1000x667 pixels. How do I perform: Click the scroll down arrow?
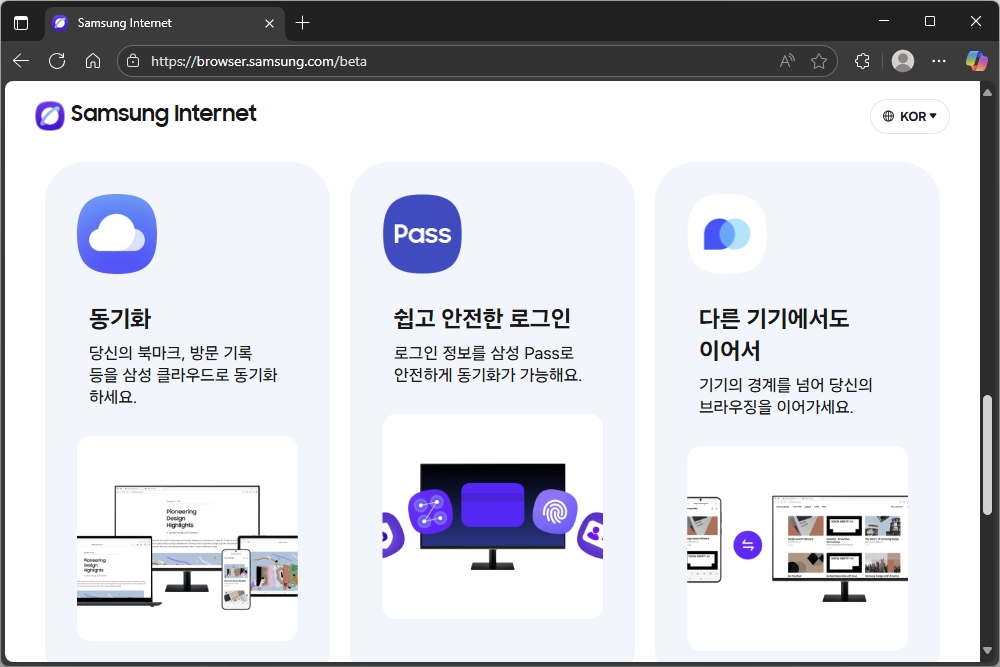pos(987,650)
